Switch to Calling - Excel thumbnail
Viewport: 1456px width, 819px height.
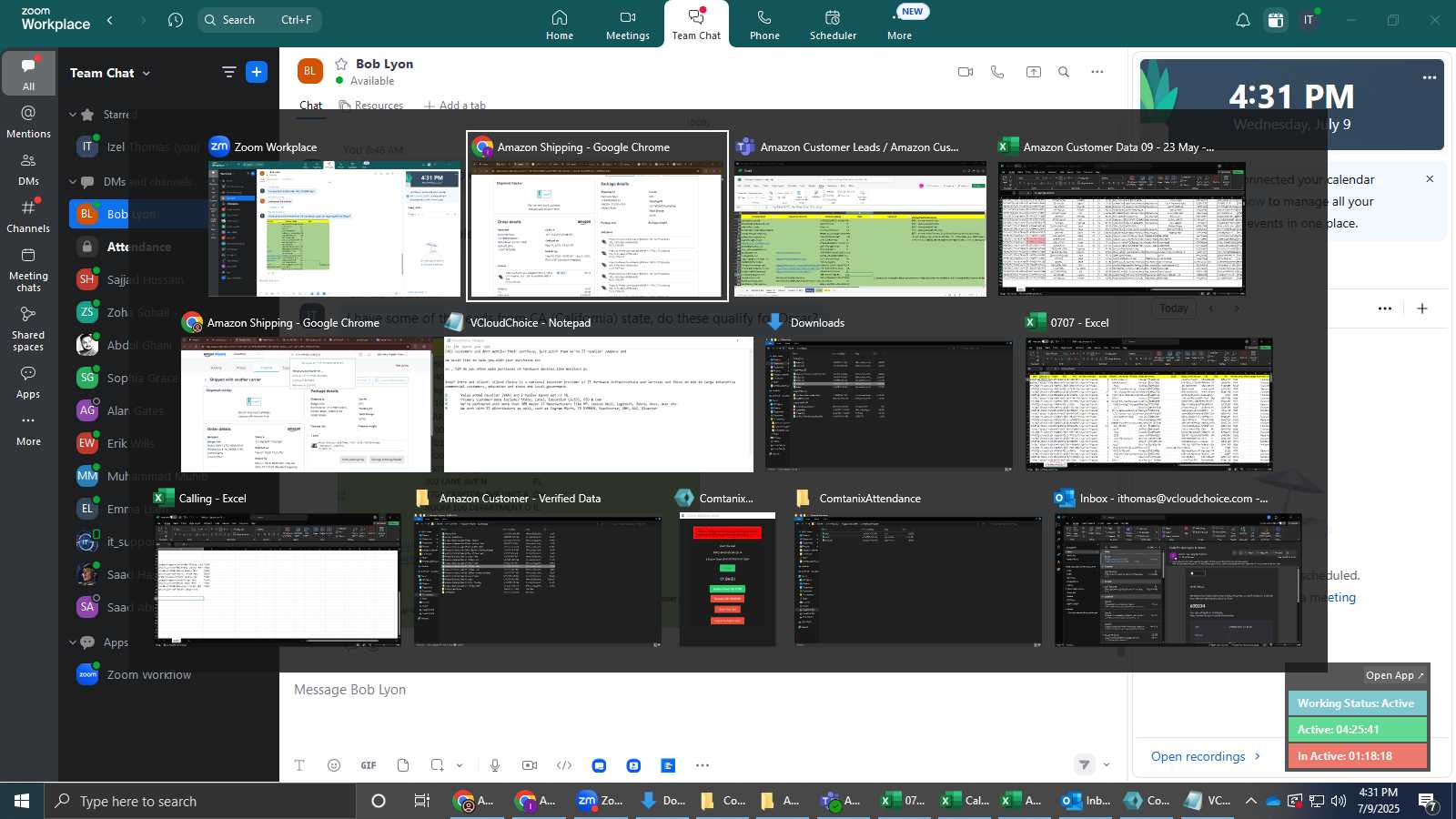pos(278,570)
